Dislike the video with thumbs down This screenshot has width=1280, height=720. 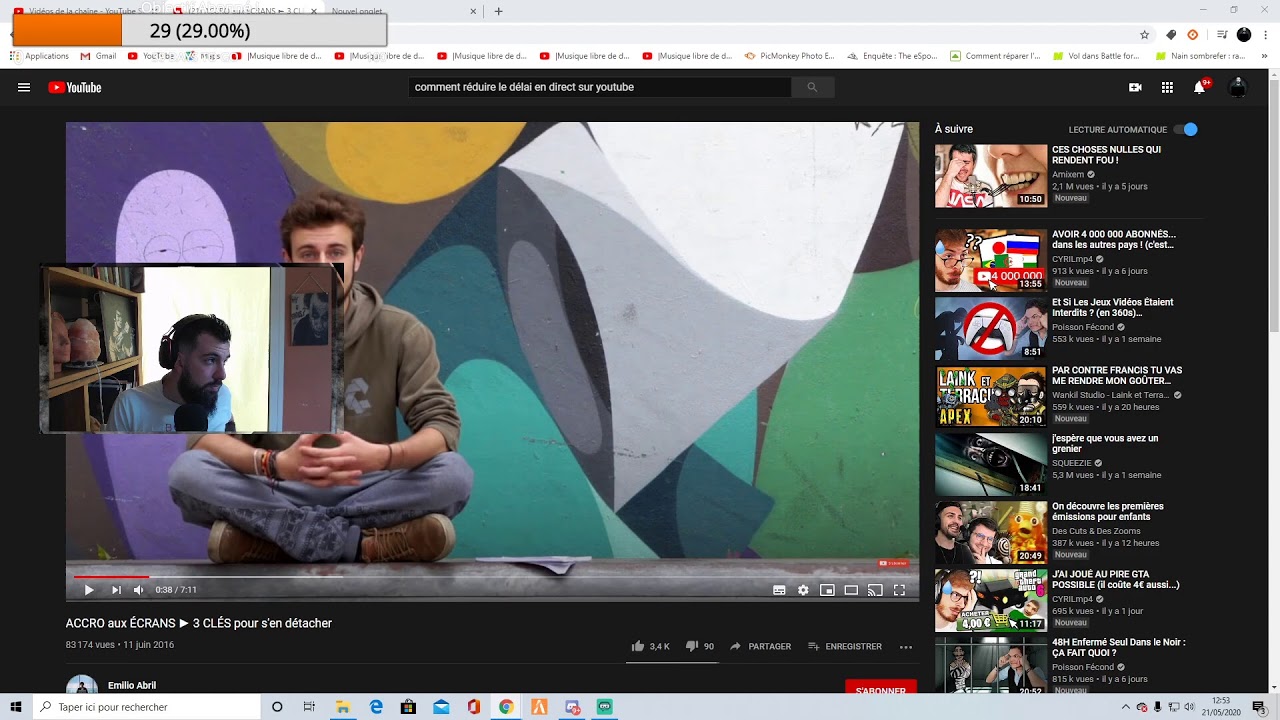point(691,646)
